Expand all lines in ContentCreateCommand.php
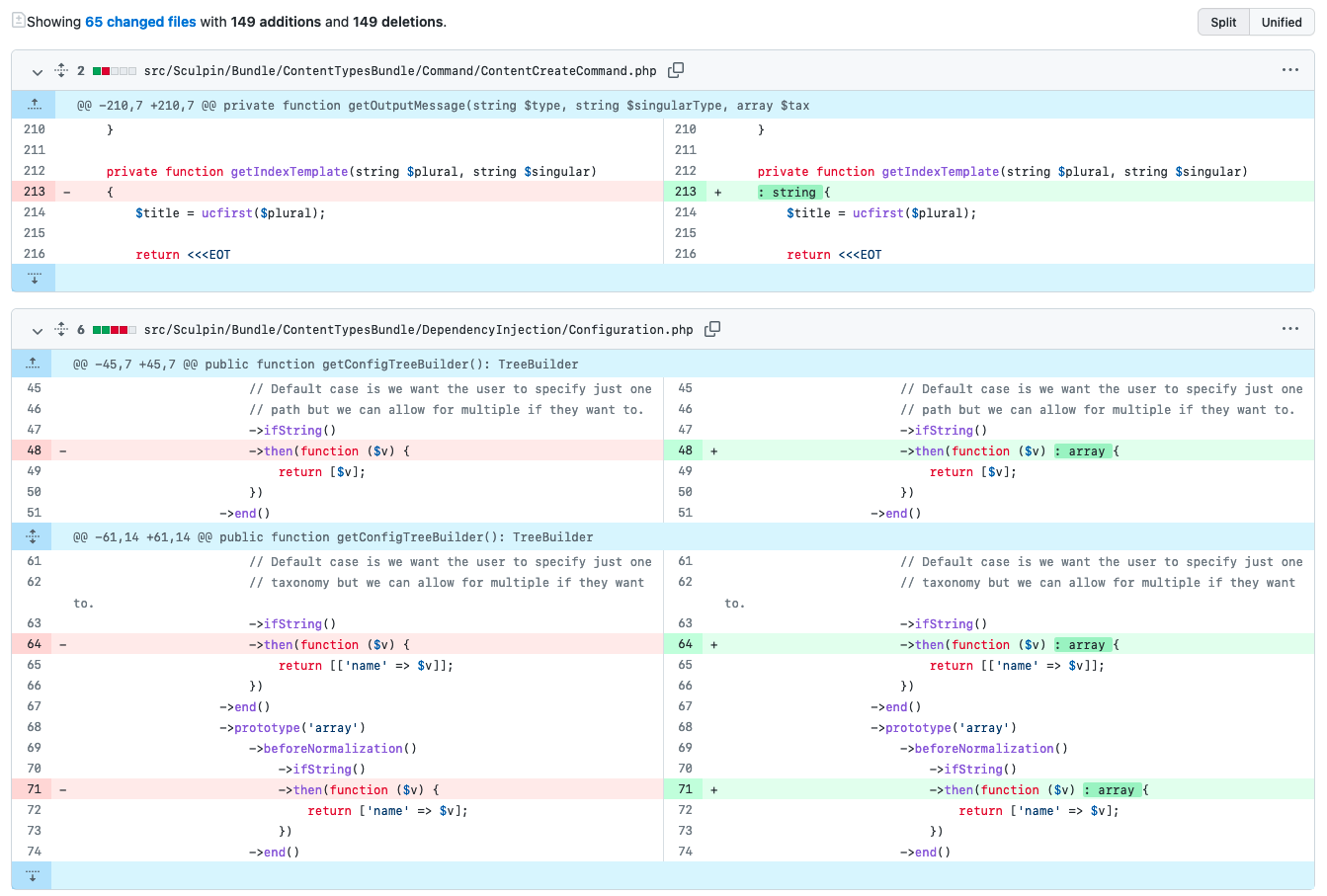 [61, 70]
